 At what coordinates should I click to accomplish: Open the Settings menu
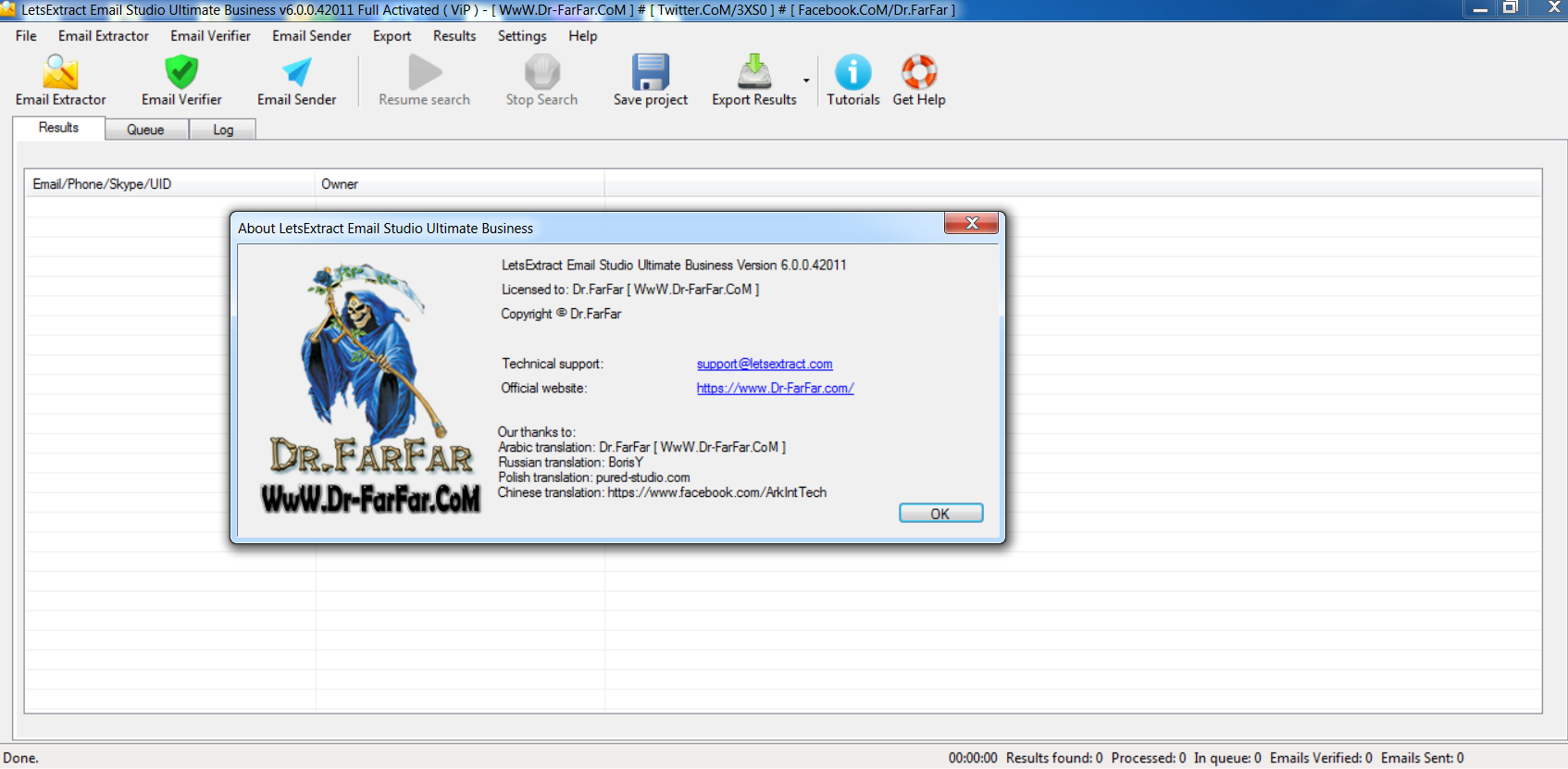click(x=522, y=36)
